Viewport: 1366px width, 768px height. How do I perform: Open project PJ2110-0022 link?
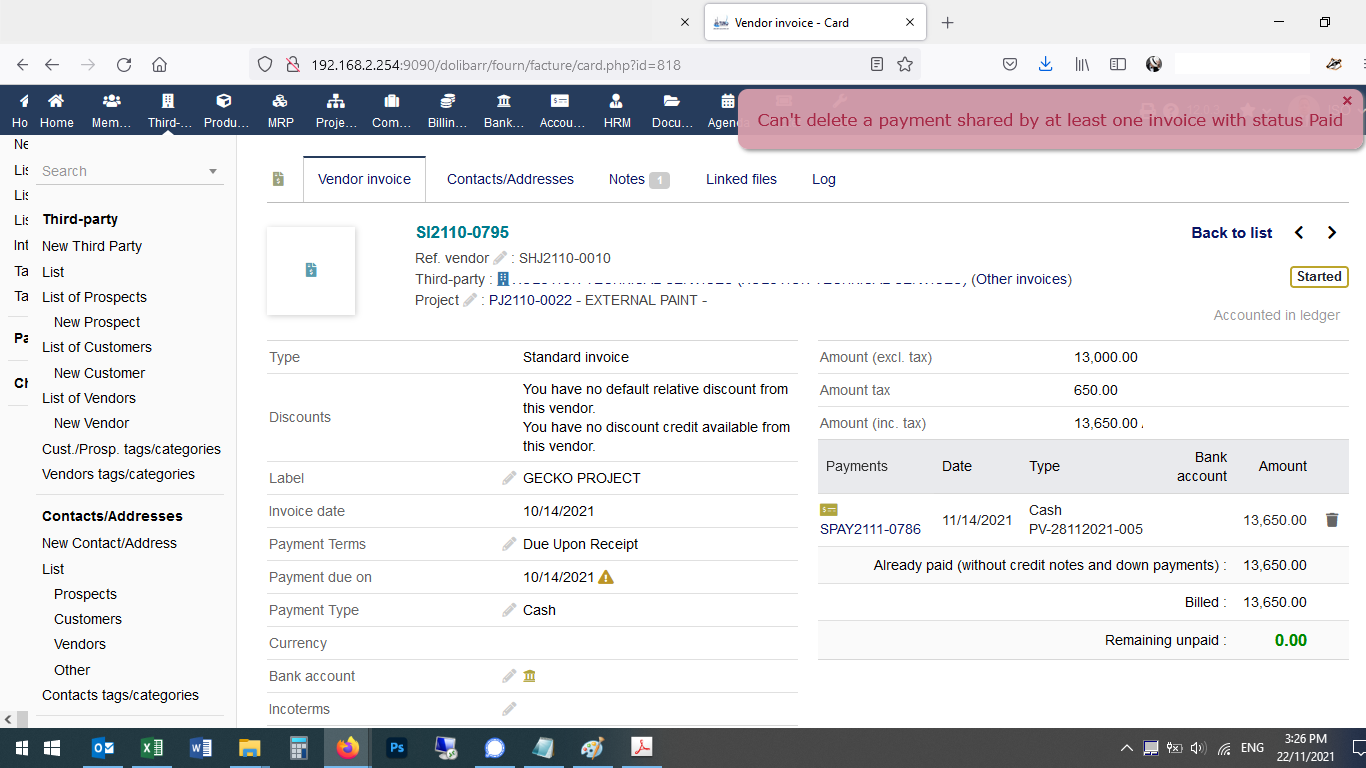click(x=530, y=300)
